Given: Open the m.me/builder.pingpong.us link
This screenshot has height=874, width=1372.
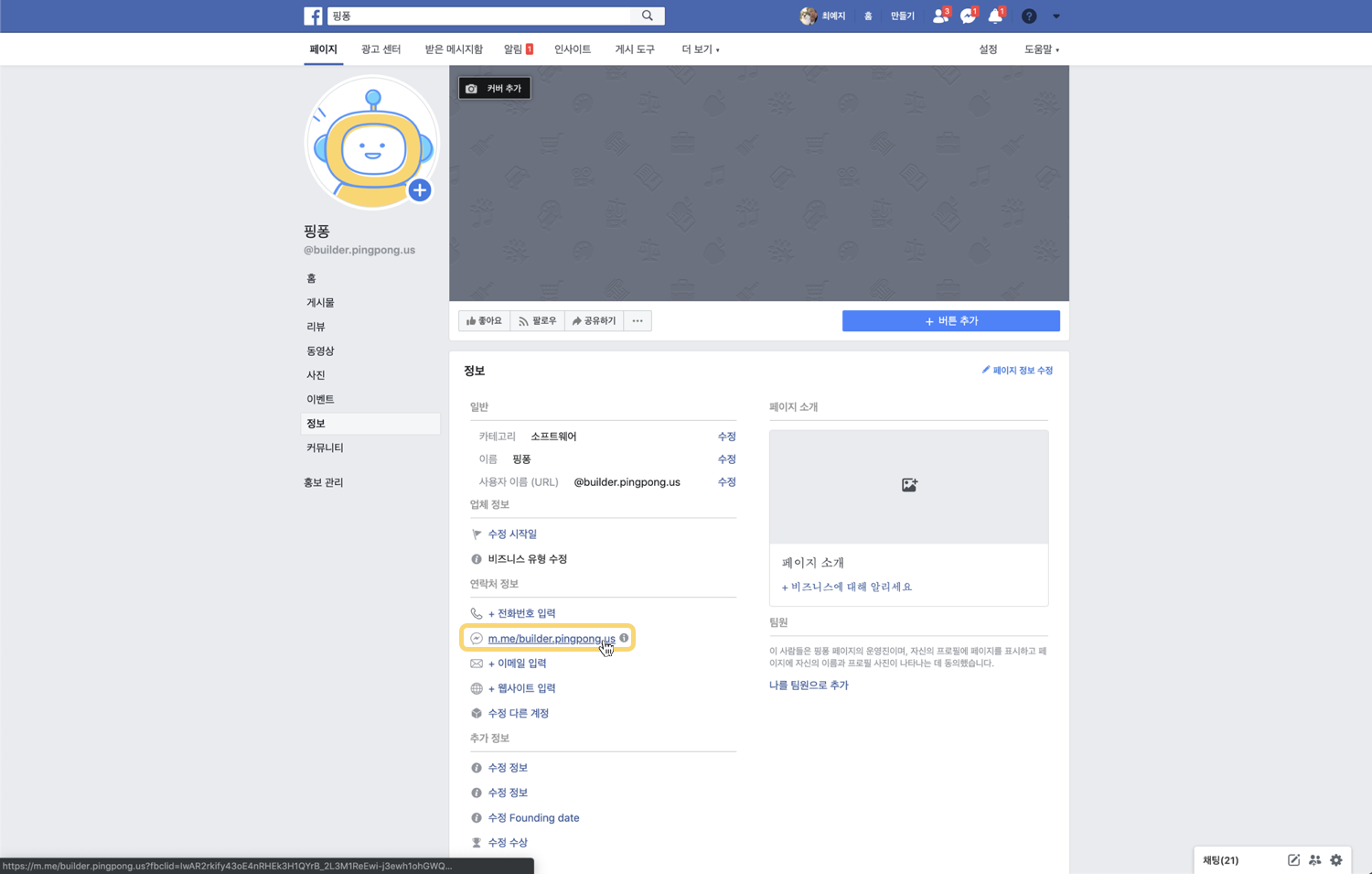Looking at the screenshot, I should pyautogui.click(x=551, y=639).
